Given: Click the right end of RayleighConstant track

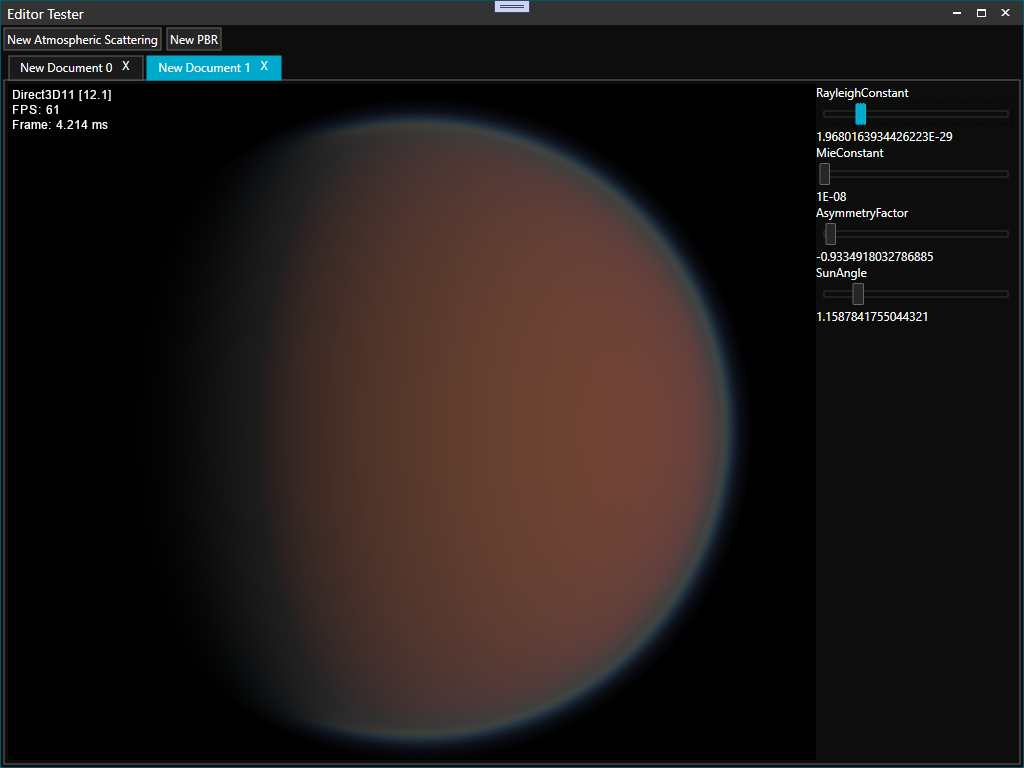Looking at the screenshot, I should tap(1003, 114).
